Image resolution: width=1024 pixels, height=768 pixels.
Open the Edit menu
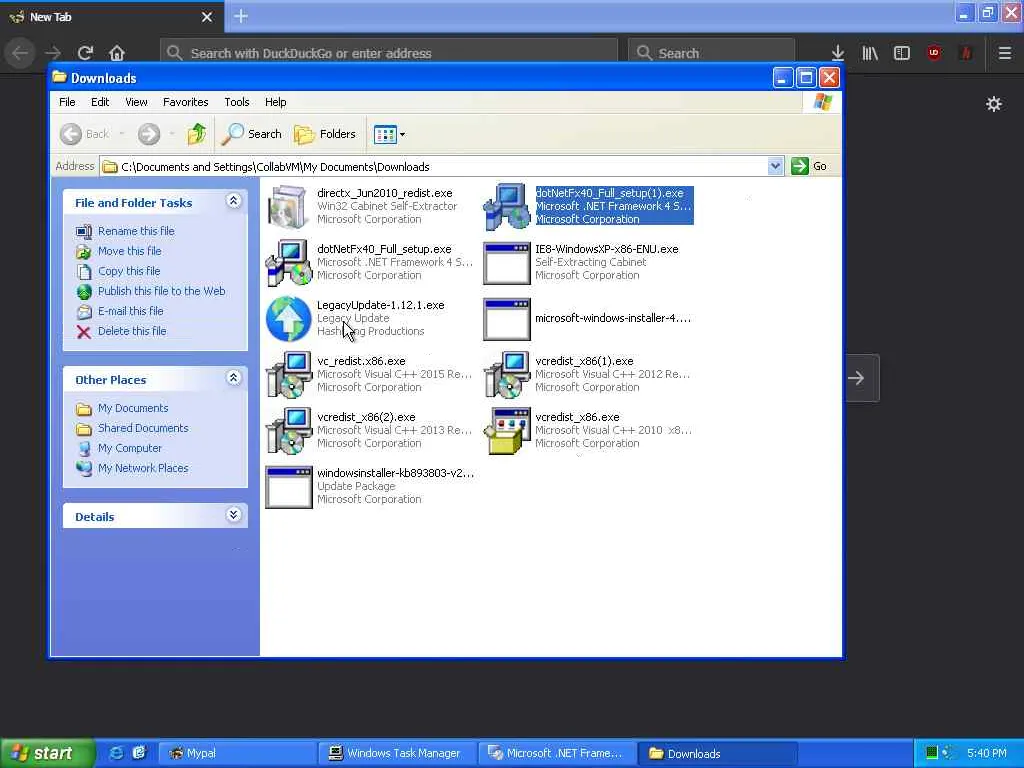[100, 102]
